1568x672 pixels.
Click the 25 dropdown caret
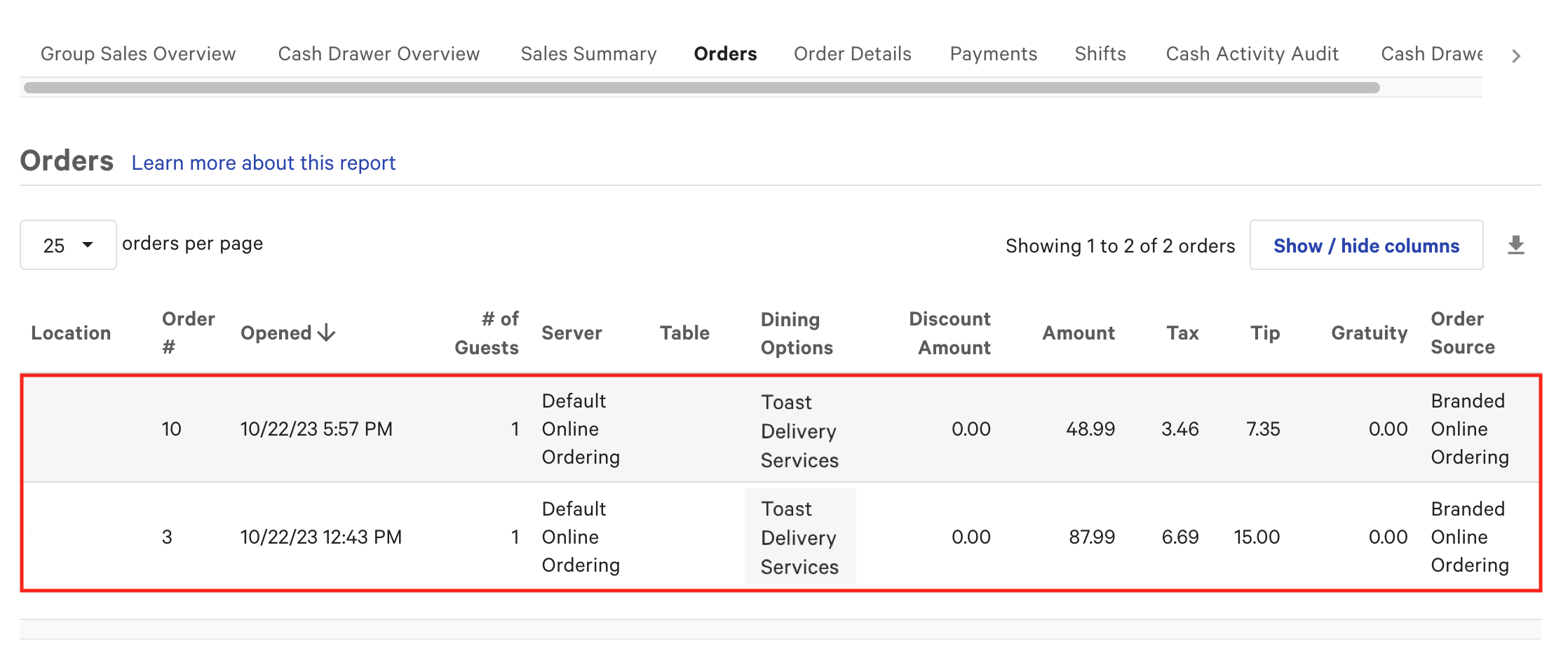(87, 245)
